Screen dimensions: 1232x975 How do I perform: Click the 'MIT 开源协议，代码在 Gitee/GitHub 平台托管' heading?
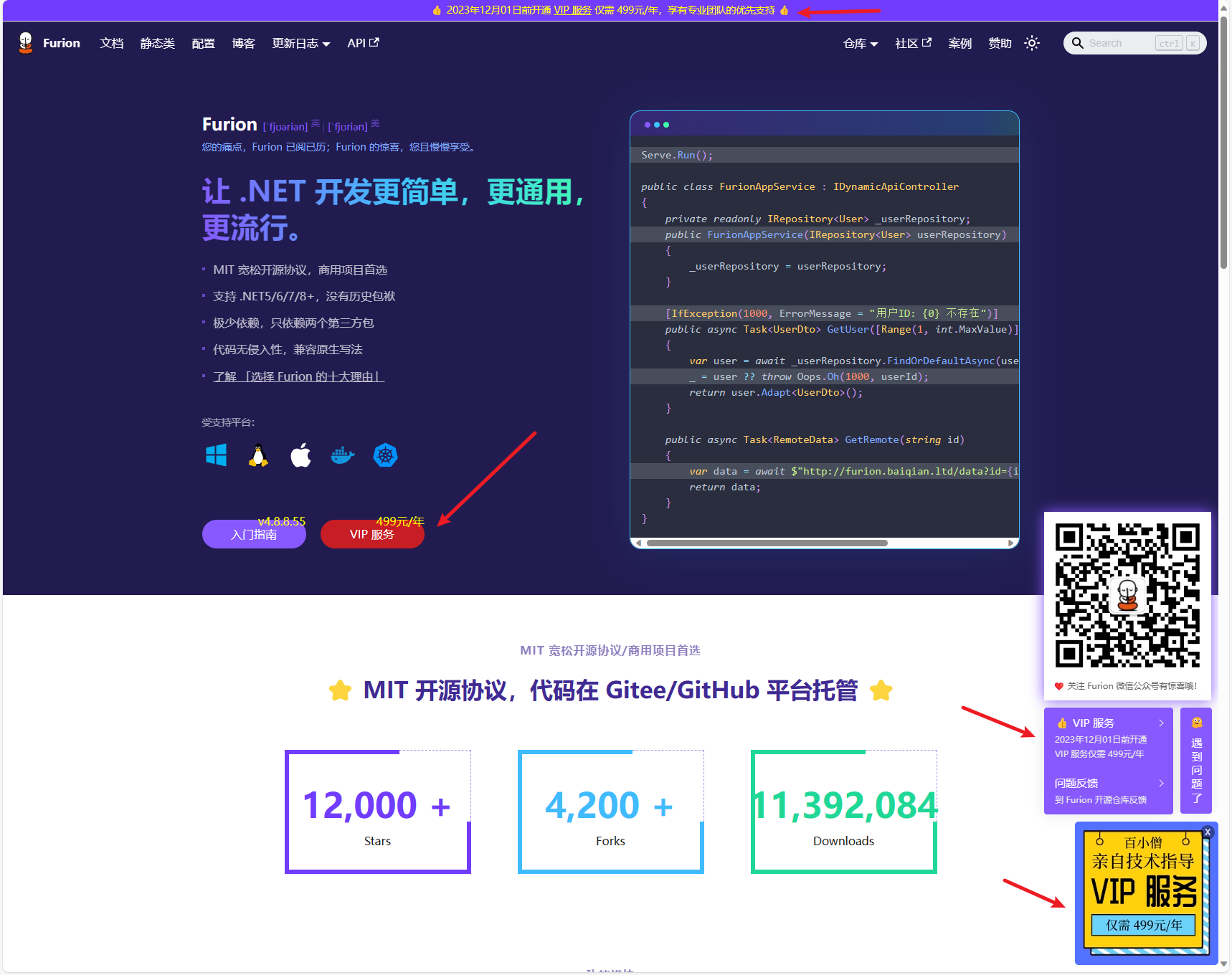610,690
